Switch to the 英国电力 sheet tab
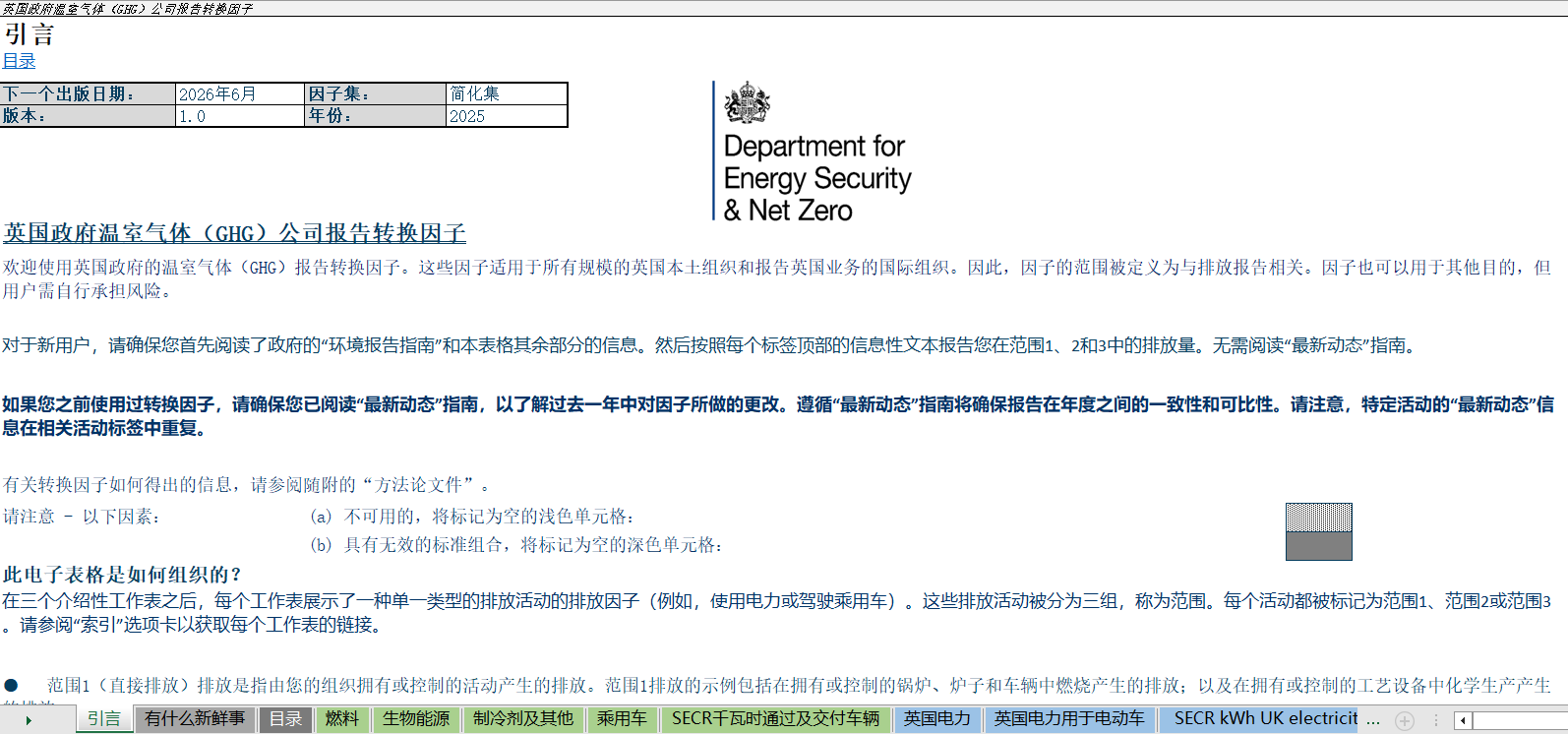 click(937, 719)
